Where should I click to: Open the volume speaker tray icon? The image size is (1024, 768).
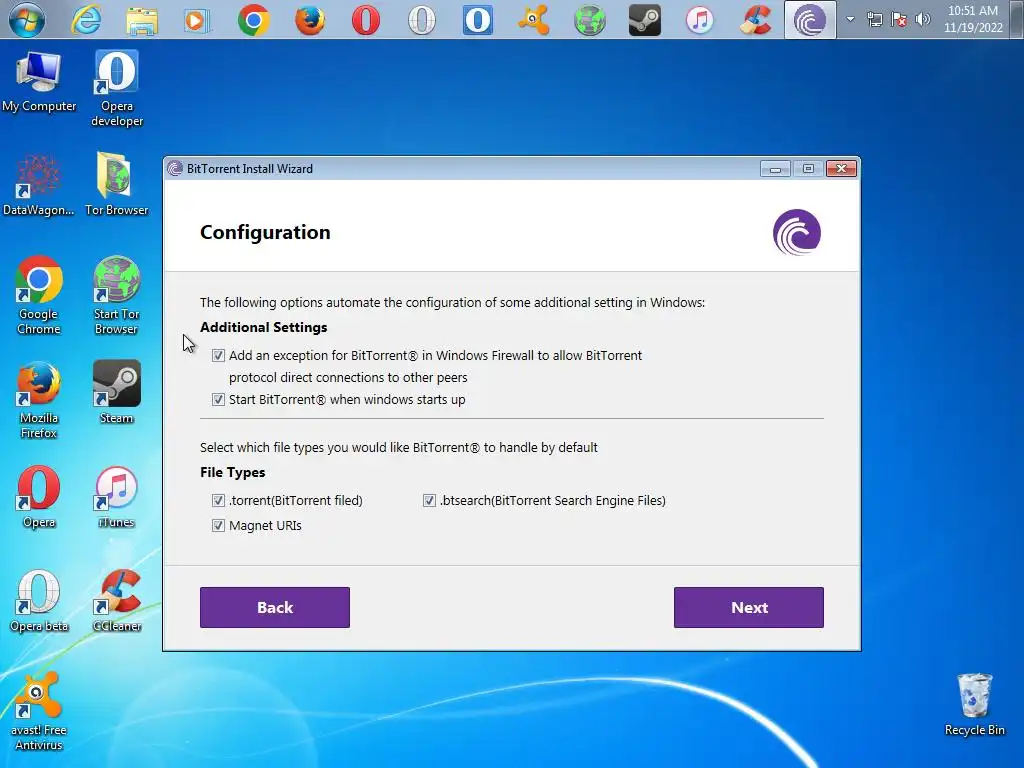(x=922, y=20)
